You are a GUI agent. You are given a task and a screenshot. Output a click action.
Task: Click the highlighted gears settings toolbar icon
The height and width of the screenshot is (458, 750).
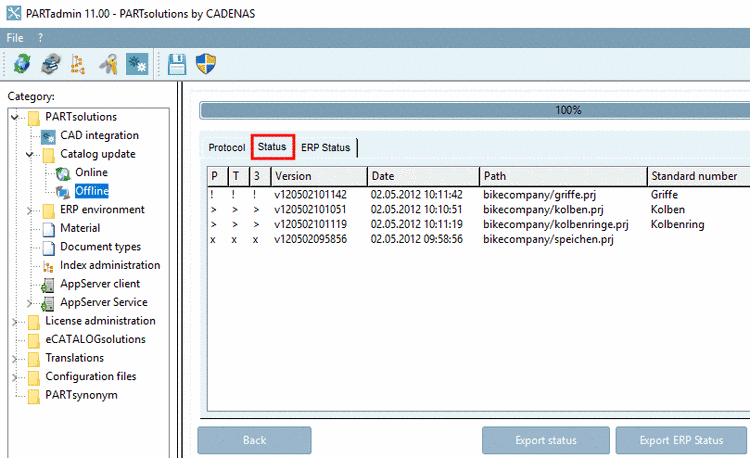(137, 64)
